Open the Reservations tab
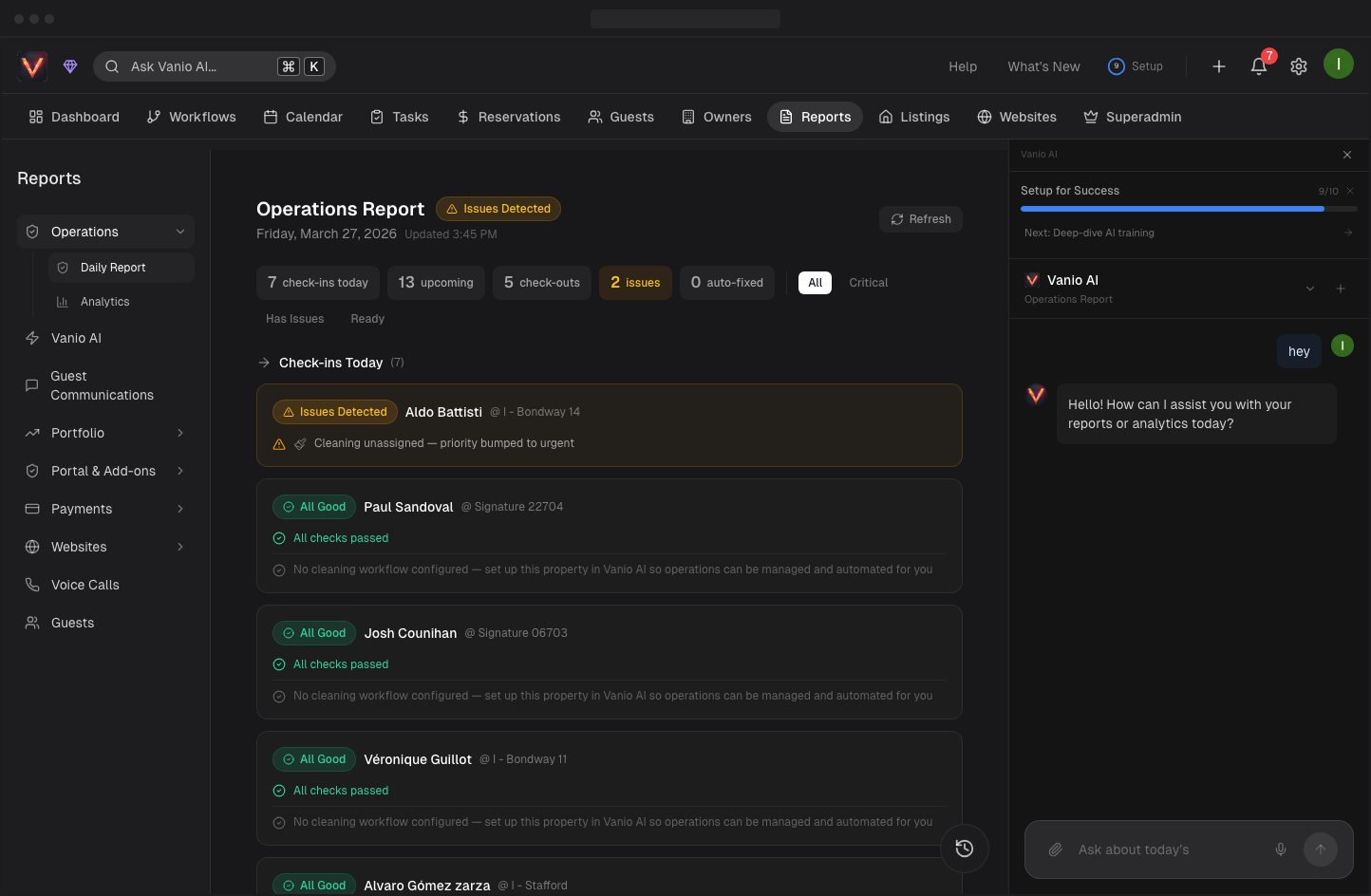 point(508,117)
